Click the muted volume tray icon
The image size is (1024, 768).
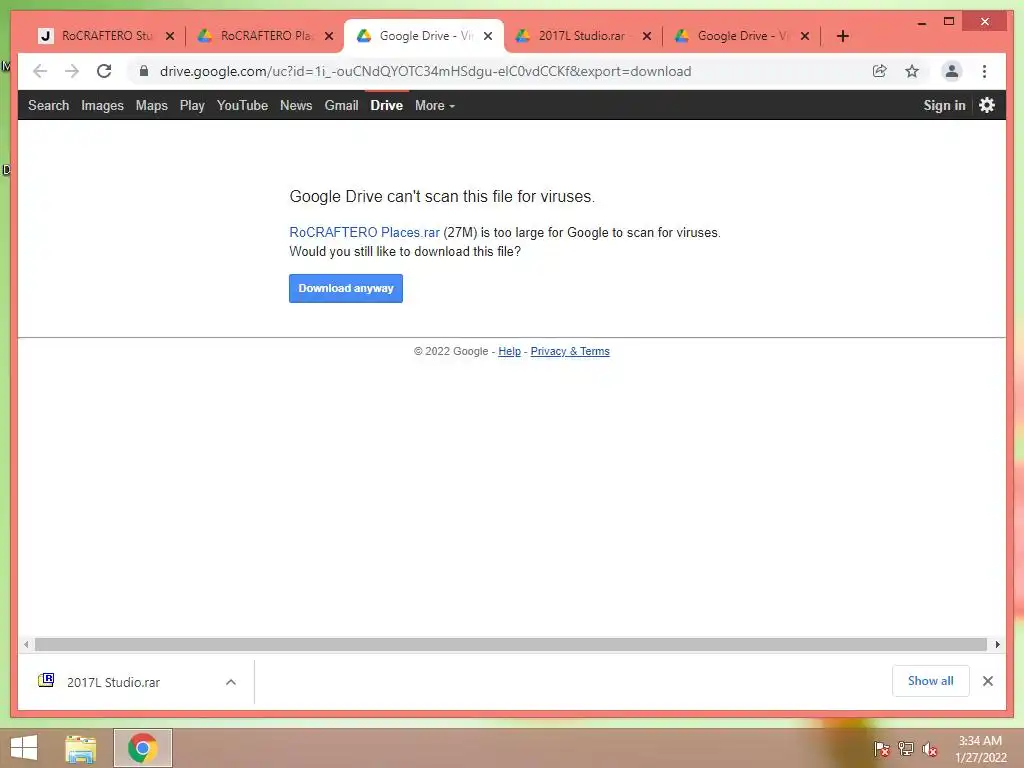(x=930, y=749)
